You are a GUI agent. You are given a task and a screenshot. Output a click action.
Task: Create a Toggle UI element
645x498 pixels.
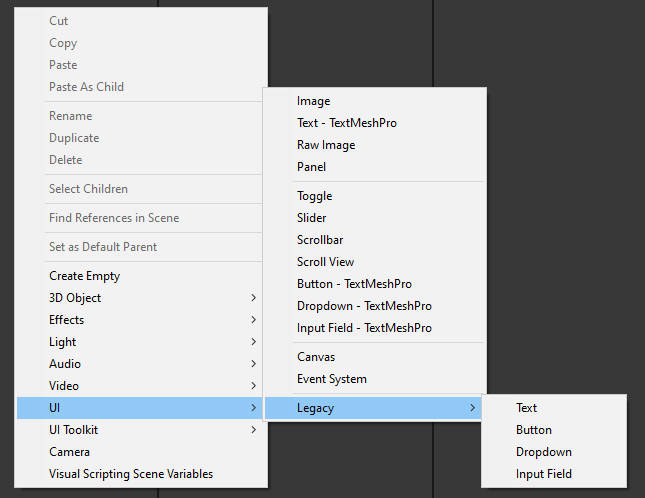click(x=314, y=196)
